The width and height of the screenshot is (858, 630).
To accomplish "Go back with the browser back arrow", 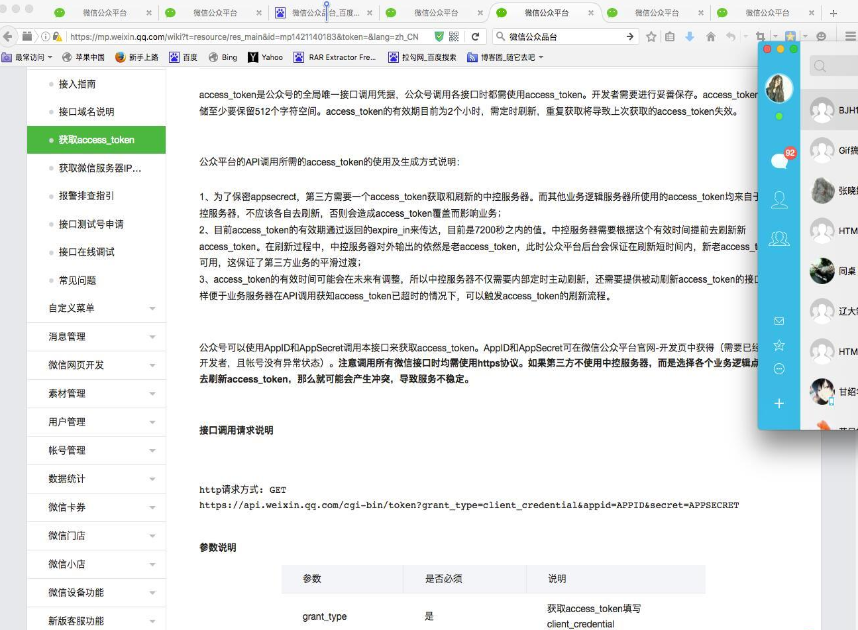I will click(x=8, y=37).
